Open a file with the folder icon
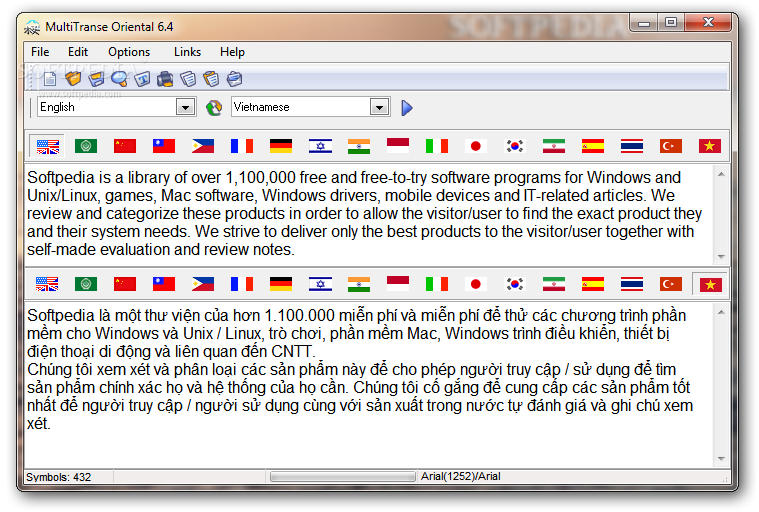The width and height of the screenshot is (759, 512). [x=73, y=78]
